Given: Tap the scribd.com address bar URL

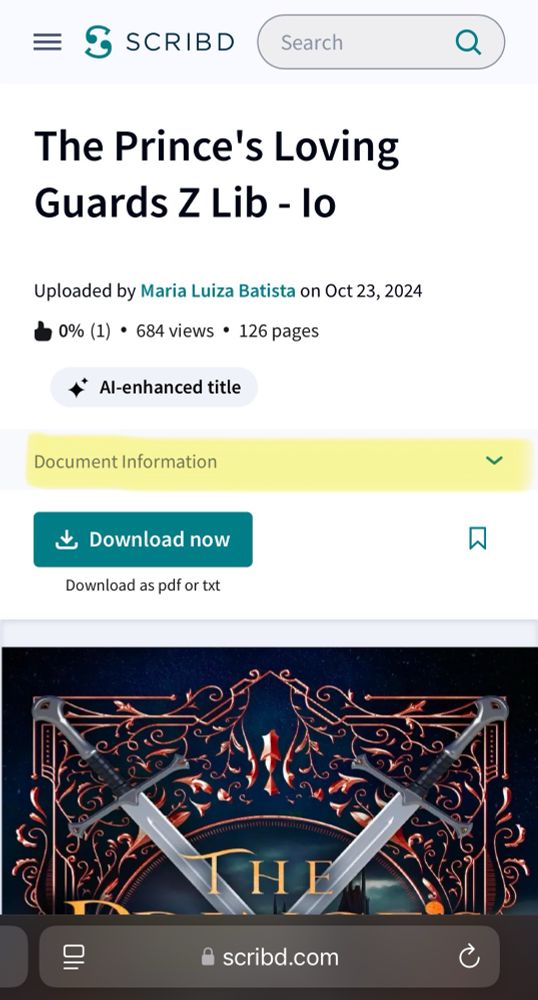Looking at the screenshot, I should (x=280, y=957).
